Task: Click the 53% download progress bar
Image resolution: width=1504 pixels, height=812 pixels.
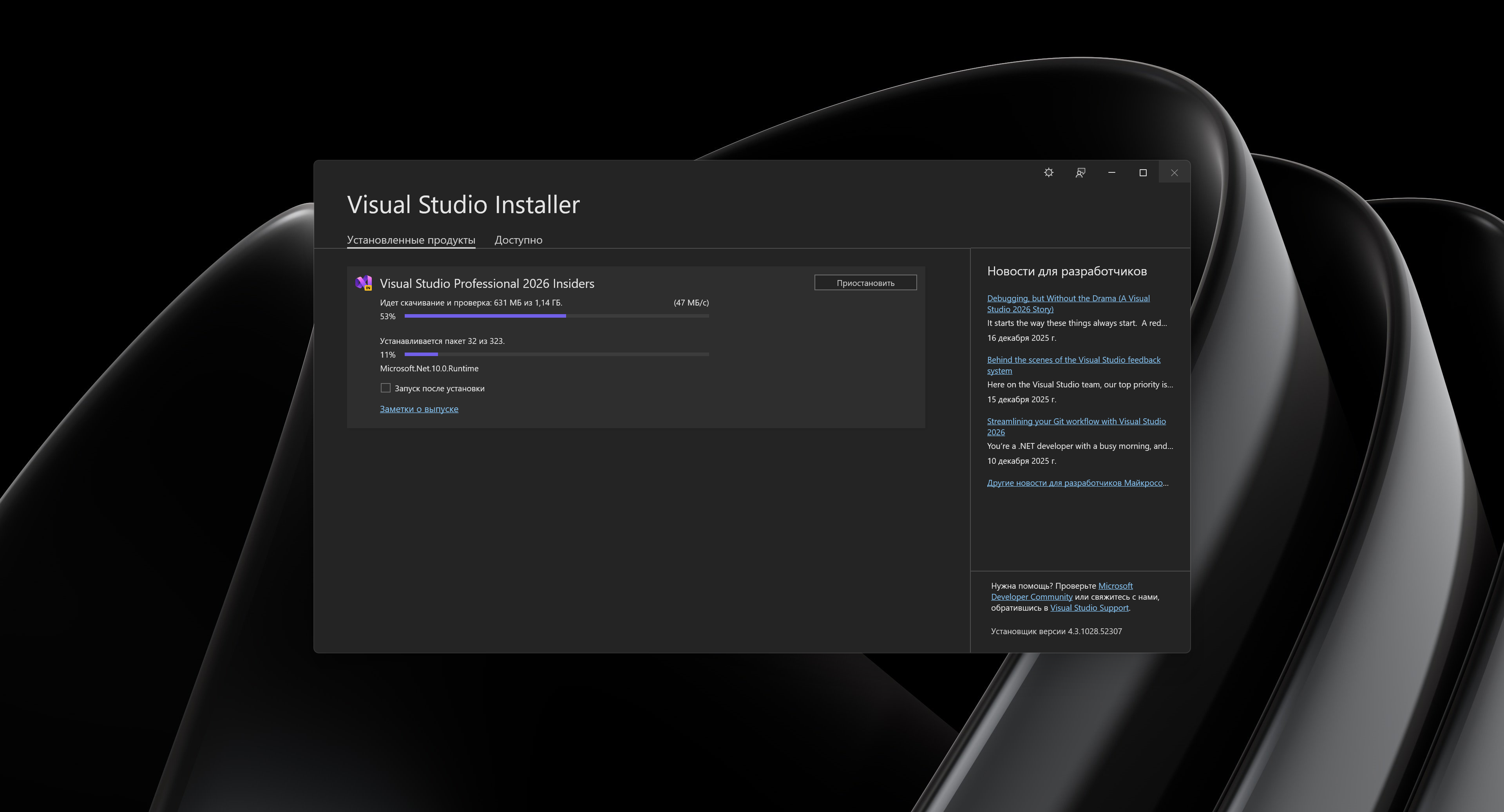Action: (x=556, y=316)
